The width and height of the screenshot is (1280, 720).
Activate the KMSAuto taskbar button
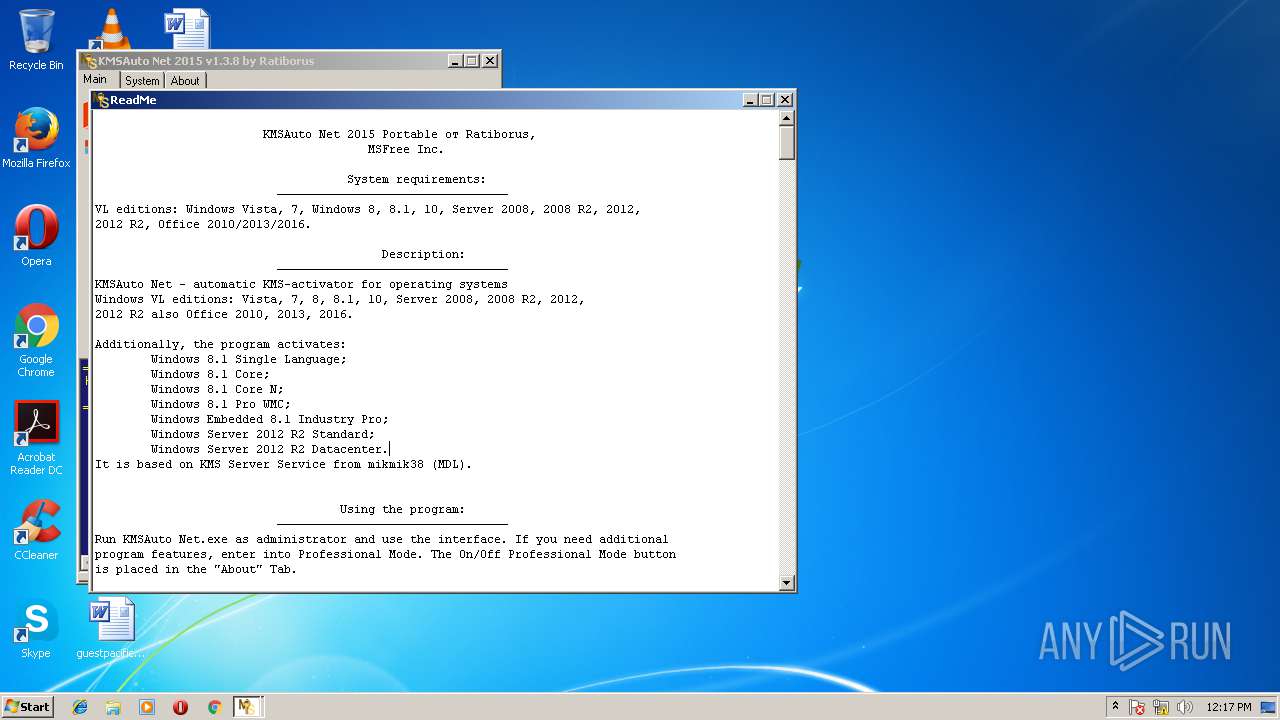click(248, 707)
